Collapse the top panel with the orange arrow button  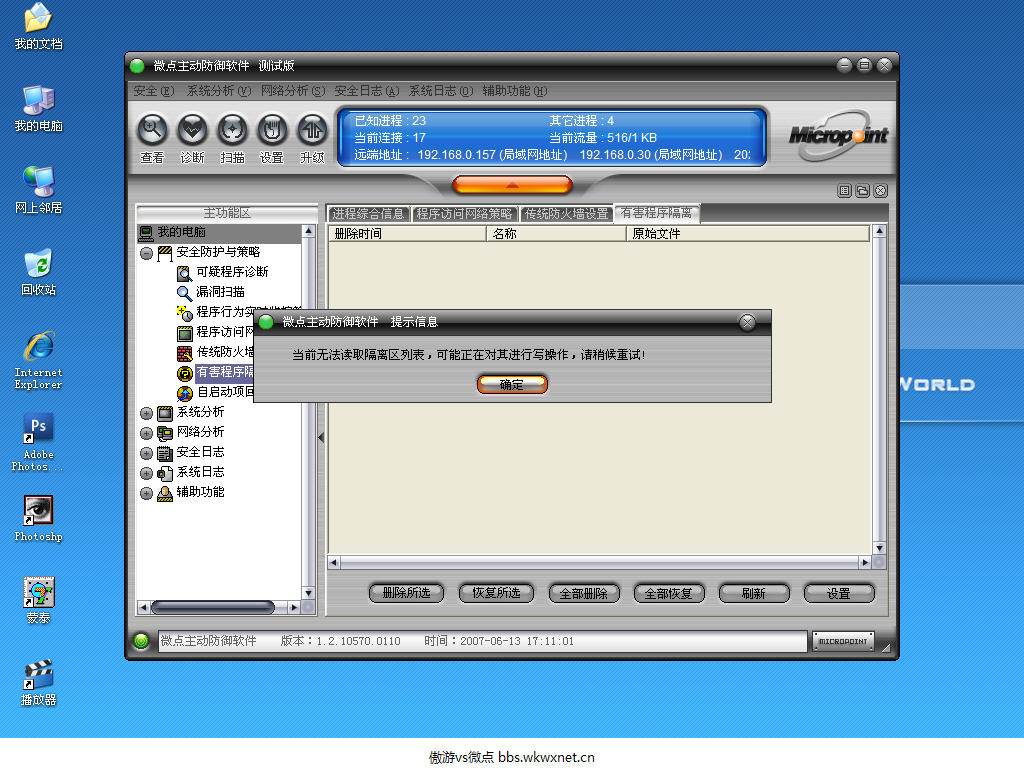[512, 185]
